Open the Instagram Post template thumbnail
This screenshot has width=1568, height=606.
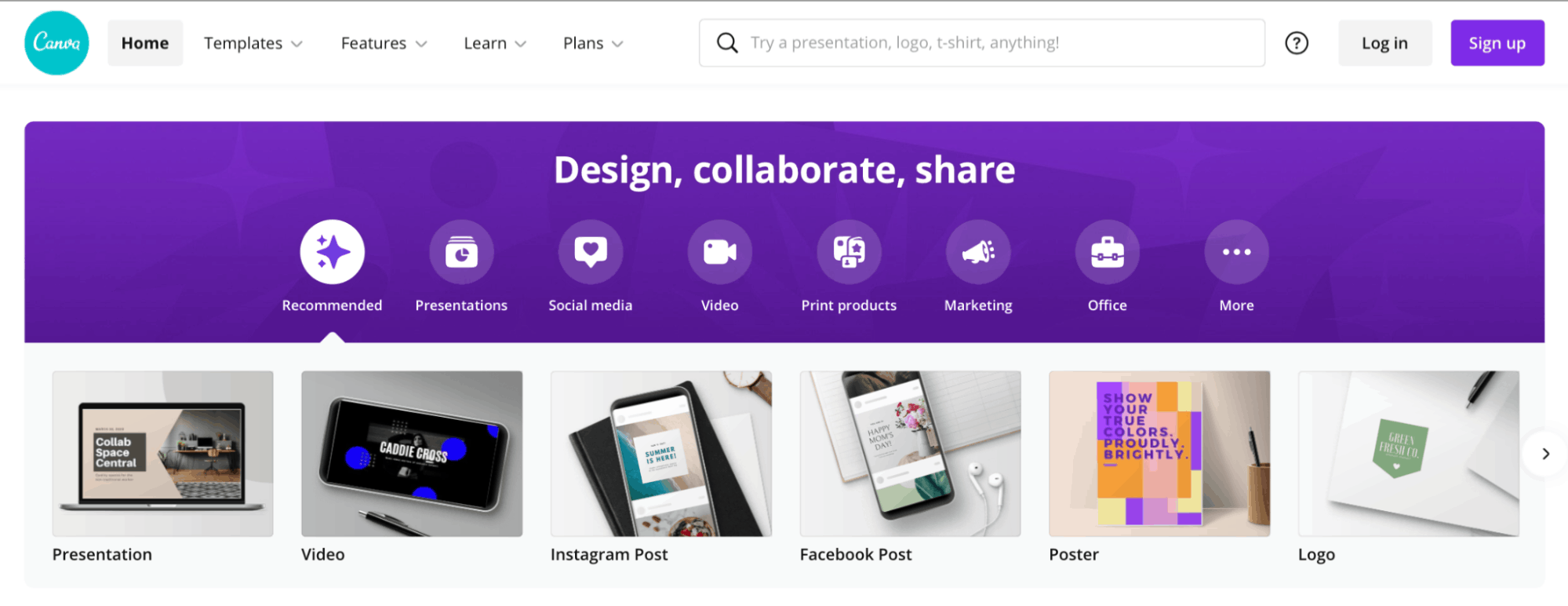(x=660, y=454)
